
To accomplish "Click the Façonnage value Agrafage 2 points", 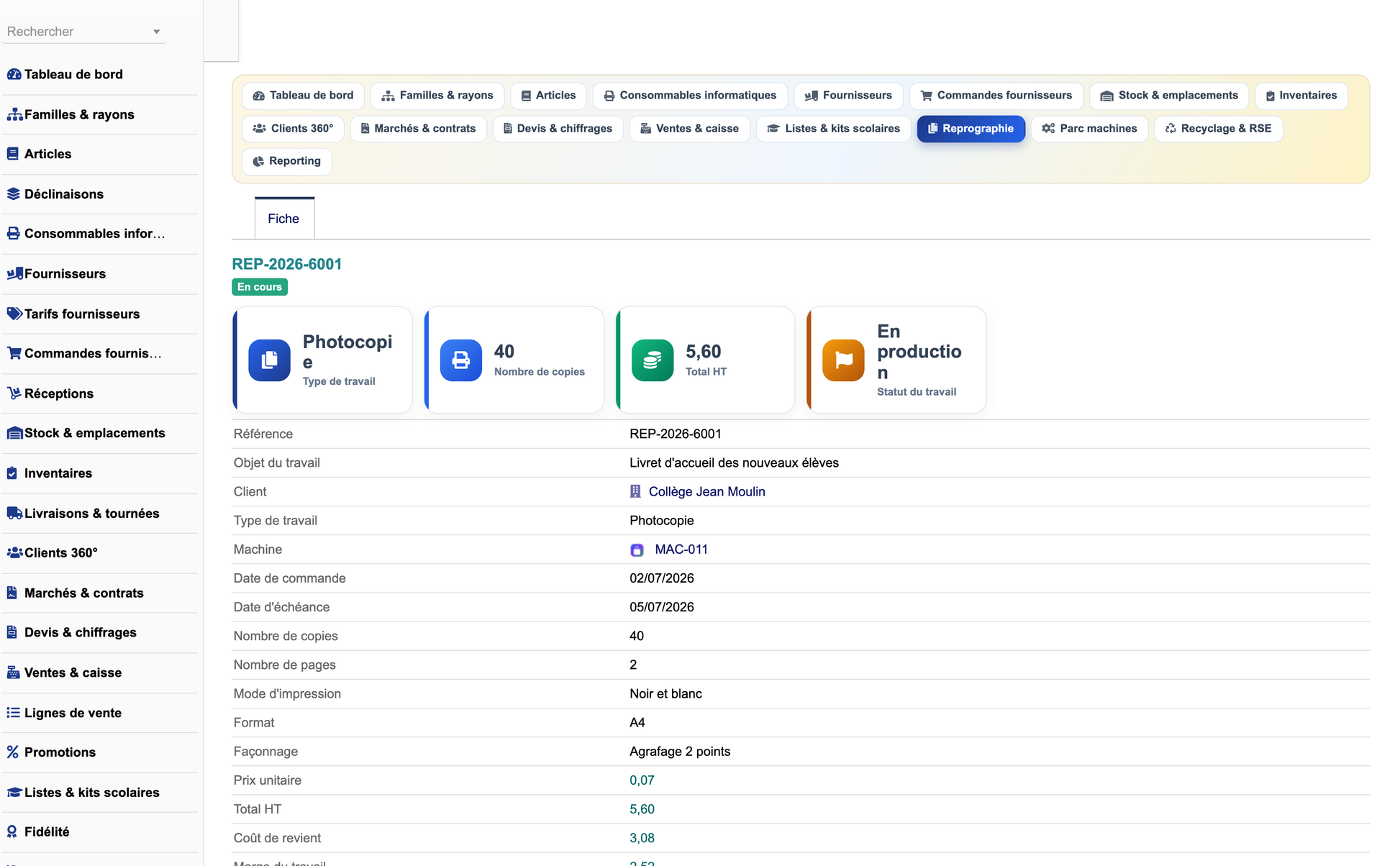I will click(x=680, y=752).
